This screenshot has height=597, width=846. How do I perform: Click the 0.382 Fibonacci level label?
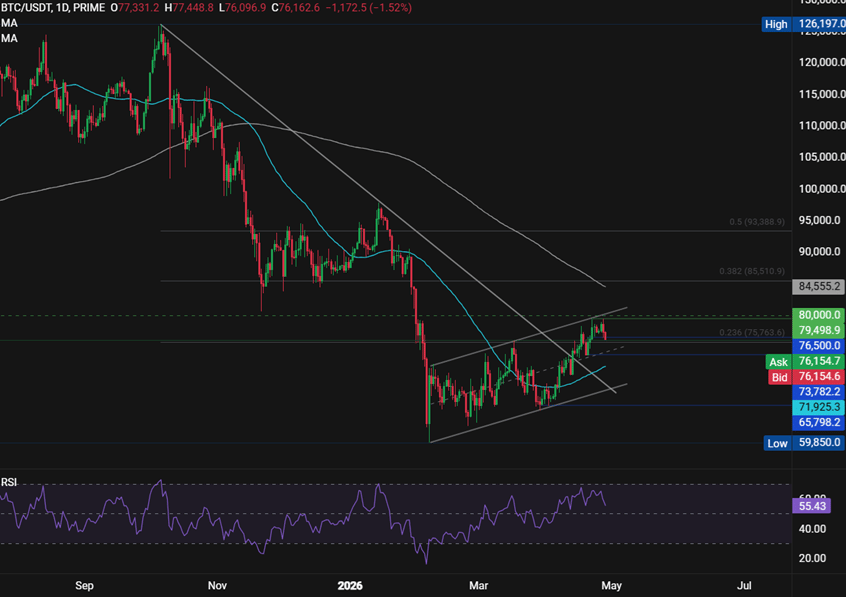752,271
